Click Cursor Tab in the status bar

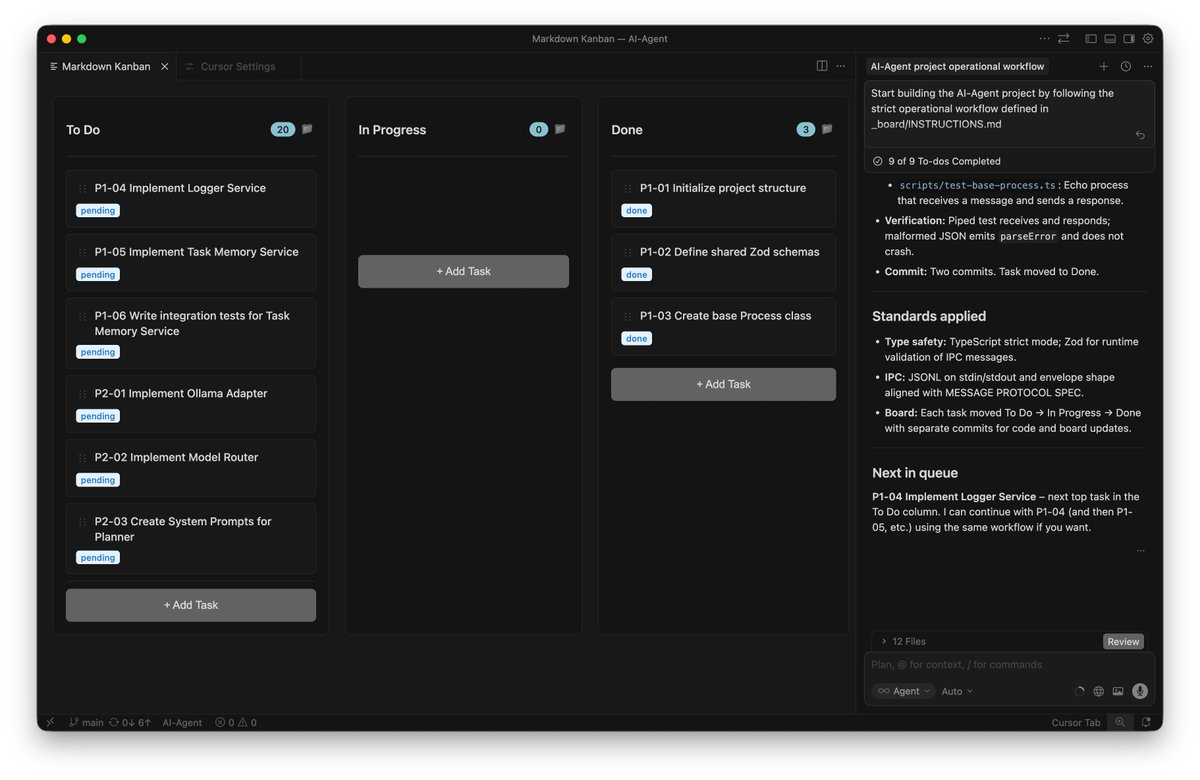pos(1076,722)
